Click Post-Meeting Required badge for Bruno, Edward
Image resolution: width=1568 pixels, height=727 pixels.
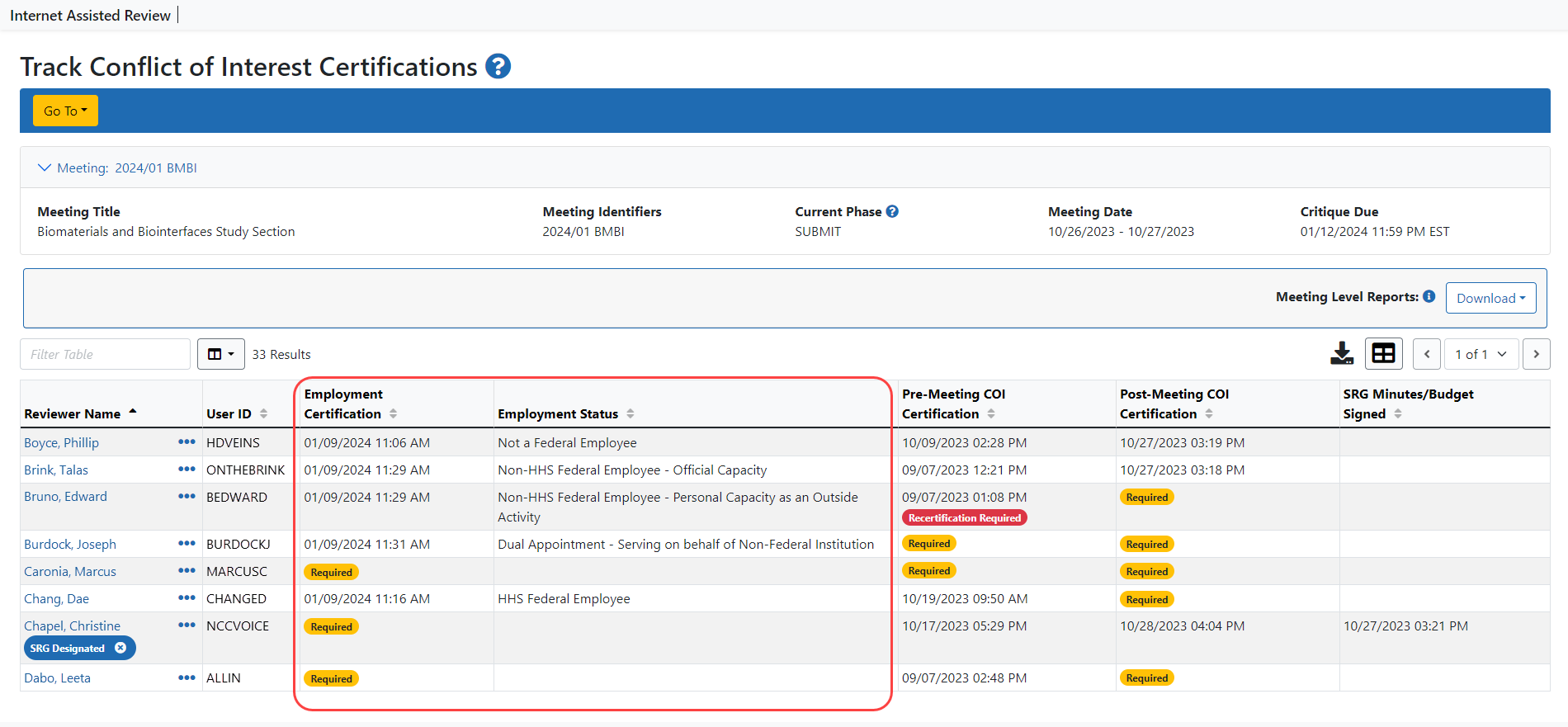pyautogui.click(x=1147, y=497)
